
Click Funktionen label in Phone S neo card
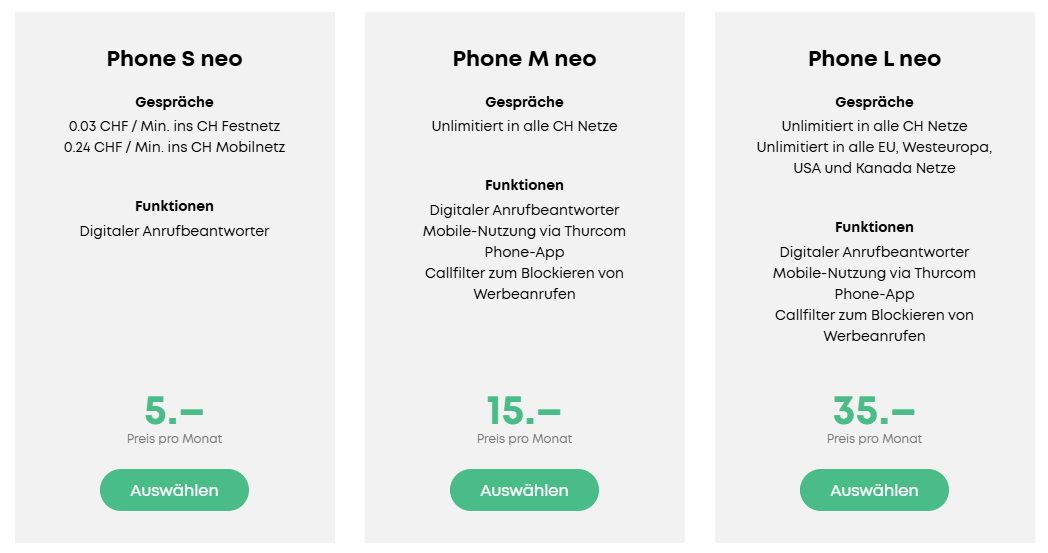click(x=174, y=206)
